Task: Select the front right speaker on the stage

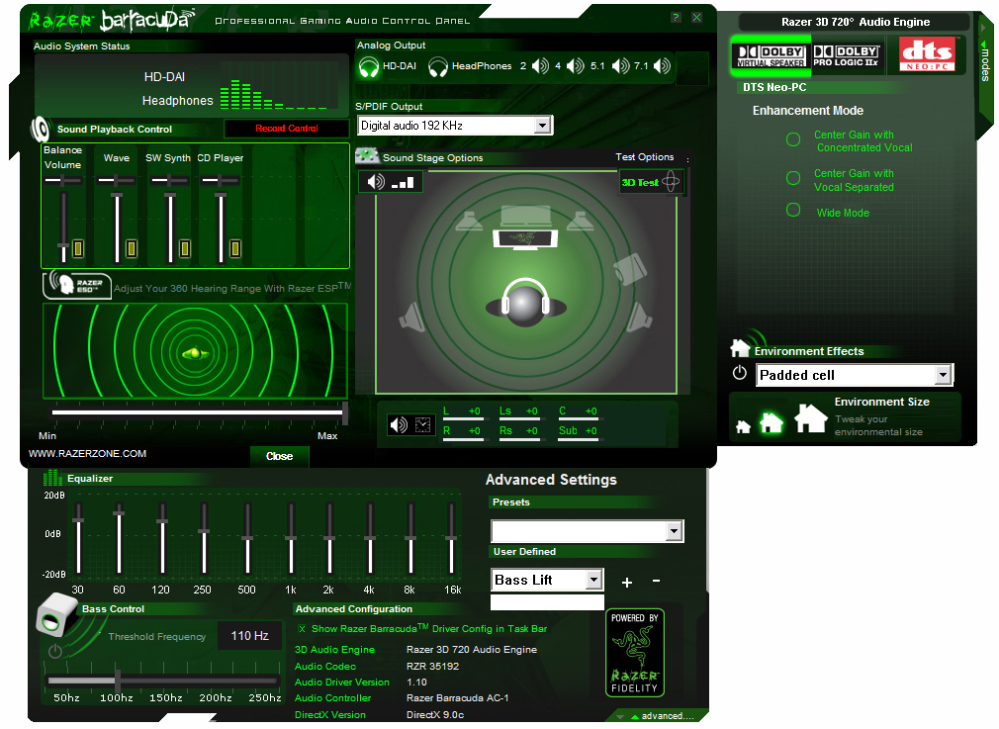Action: 580,221
